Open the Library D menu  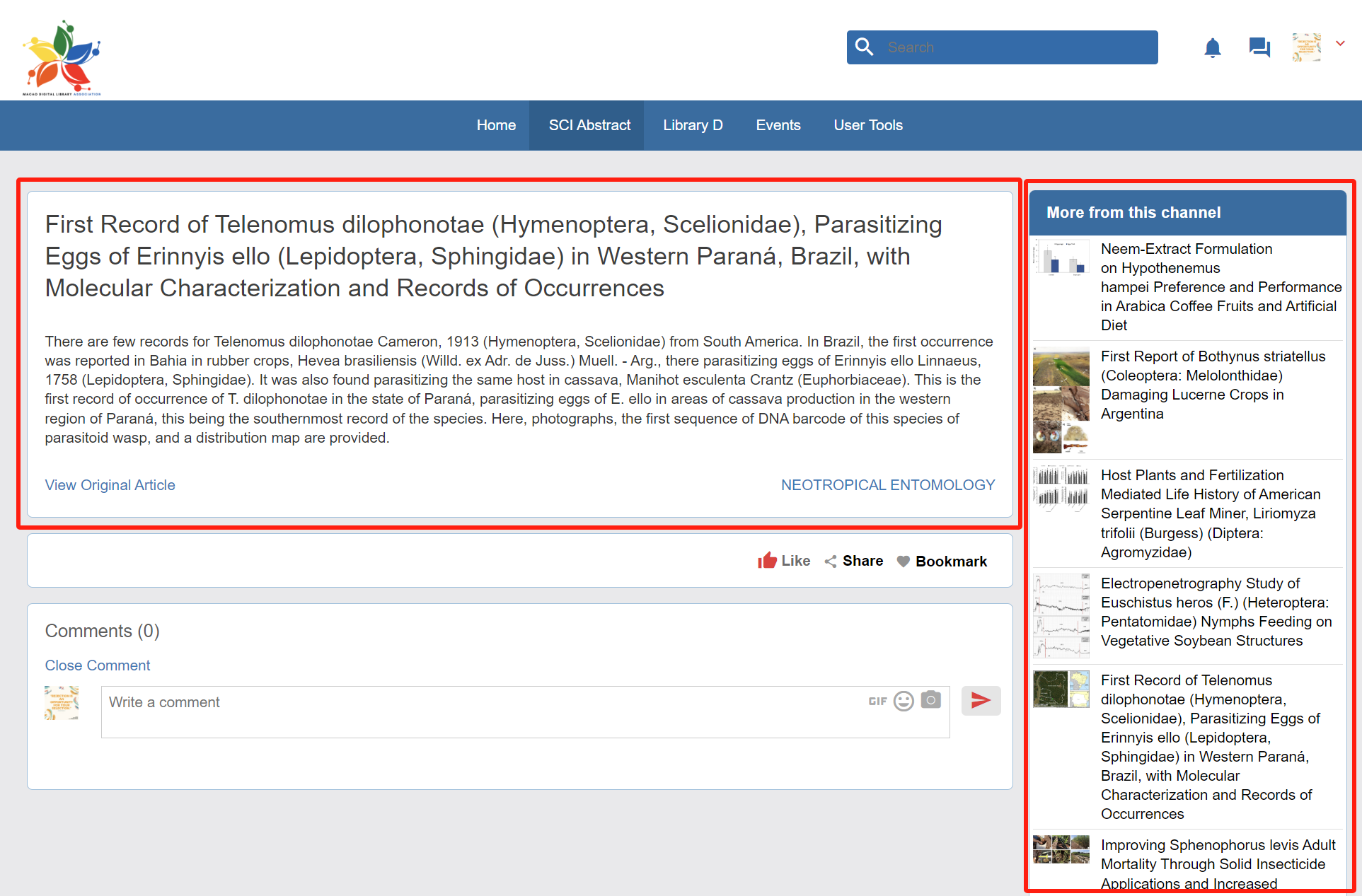pyautogui.click(x=693, y=125)
